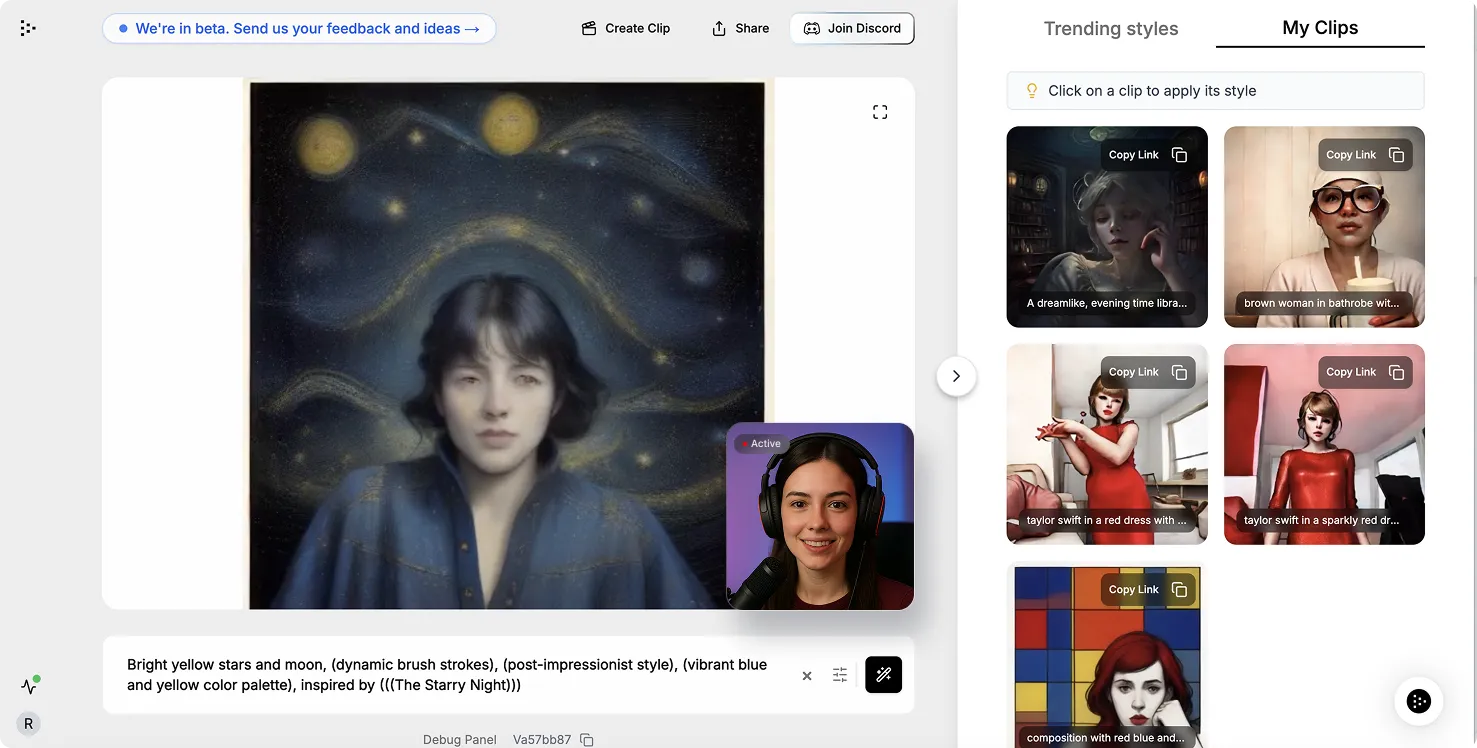
Task: Enter fullscreen view of the generated video
Action: click(880, 112)
